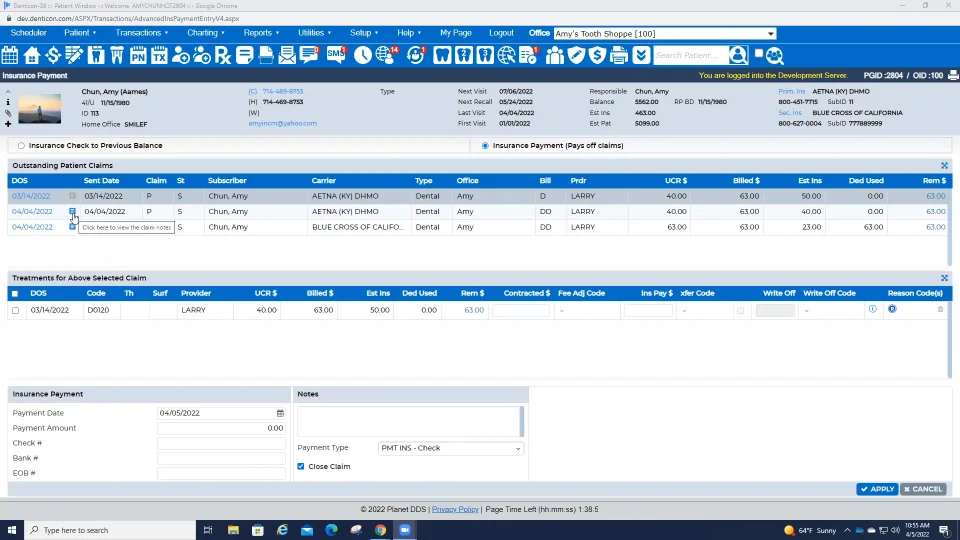This screenshot has width=960, height=540.
Task: Click the trash icon in D0120 treatment row
Action: coord(940,309)
